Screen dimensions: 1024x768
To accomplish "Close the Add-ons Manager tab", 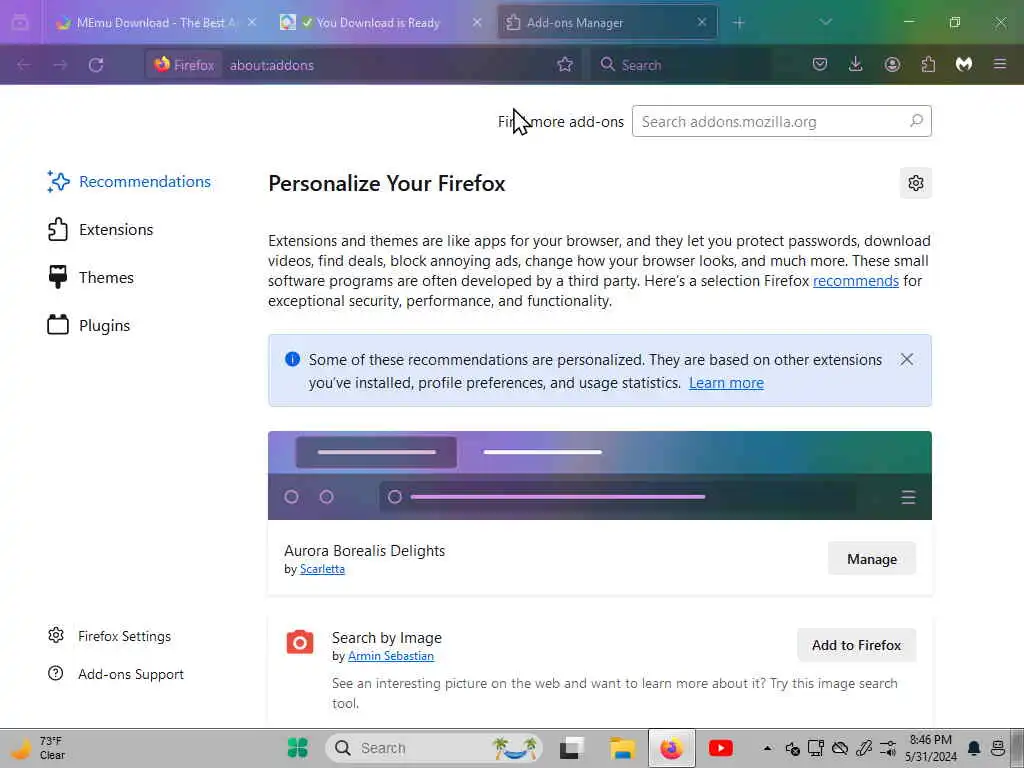I will click(x=702, y=23).
